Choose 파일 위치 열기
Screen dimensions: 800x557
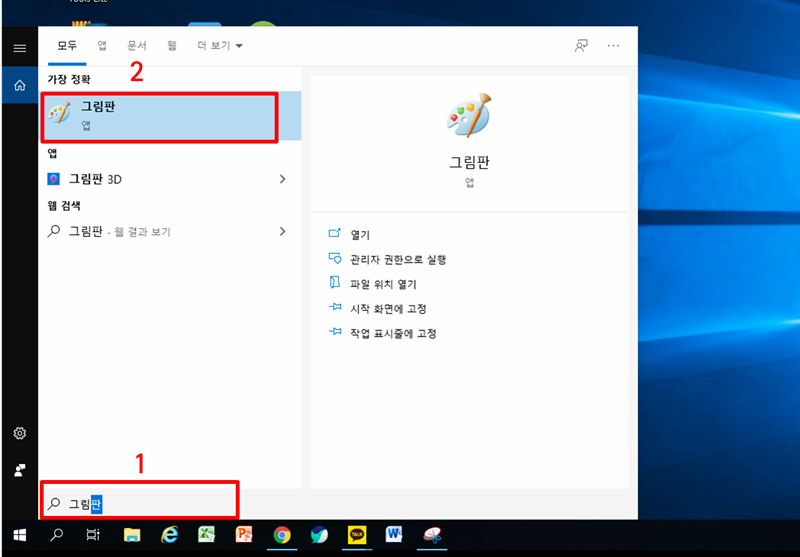[383, 284]
